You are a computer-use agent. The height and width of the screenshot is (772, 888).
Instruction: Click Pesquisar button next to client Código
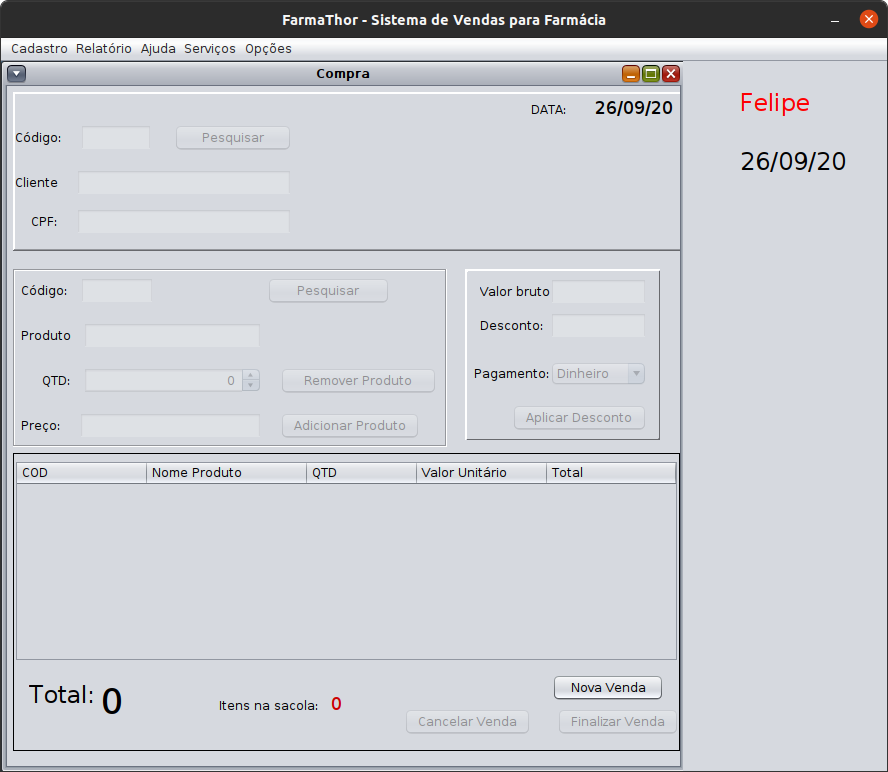coord(233,138)
